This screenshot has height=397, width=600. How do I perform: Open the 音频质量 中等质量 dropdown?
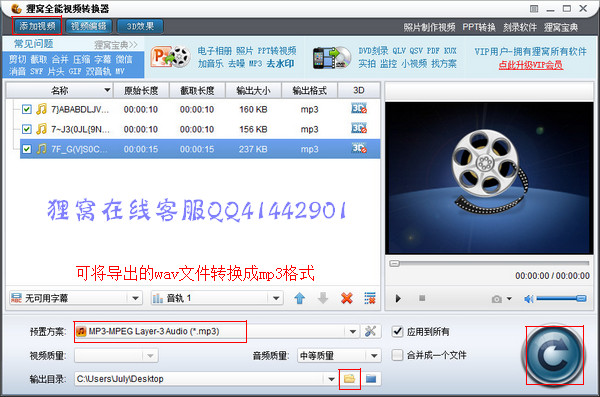(x=374, y=356)
